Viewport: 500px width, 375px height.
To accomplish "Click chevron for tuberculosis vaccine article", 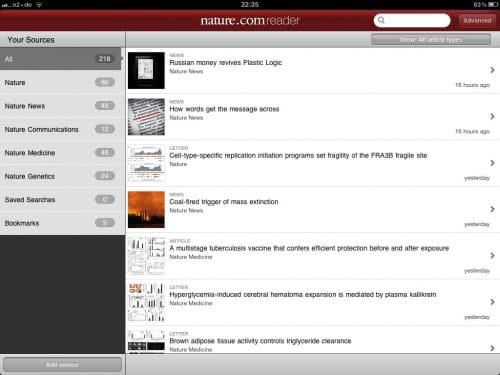I will coord(492,255).
